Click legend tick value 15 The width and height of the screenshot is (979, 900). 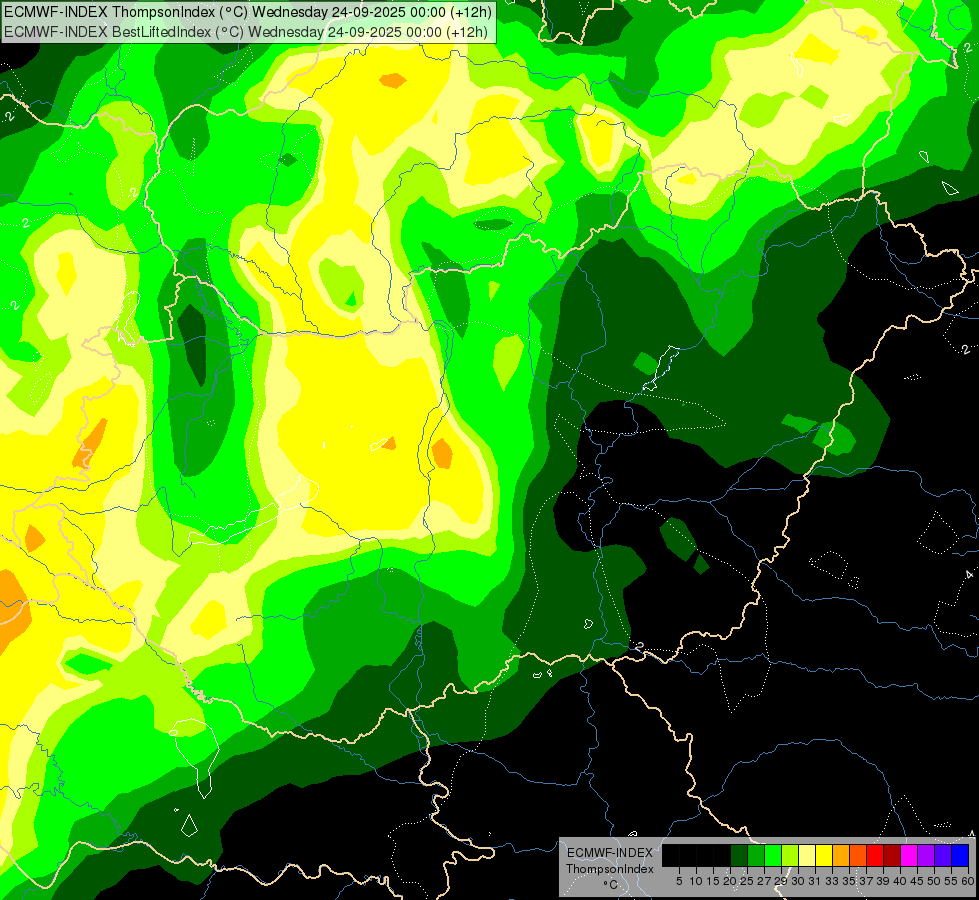[x=713, y=881]
